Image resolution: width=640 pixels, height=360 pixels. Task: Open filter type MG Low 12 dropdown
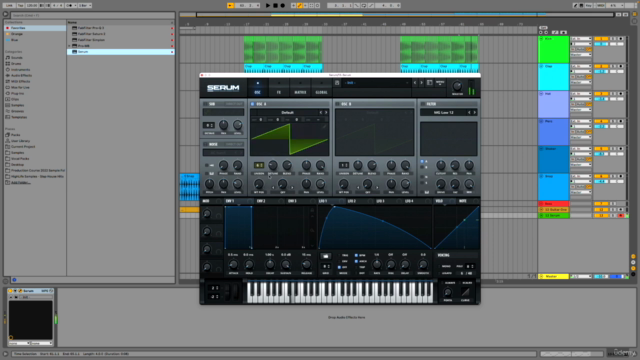444,112
